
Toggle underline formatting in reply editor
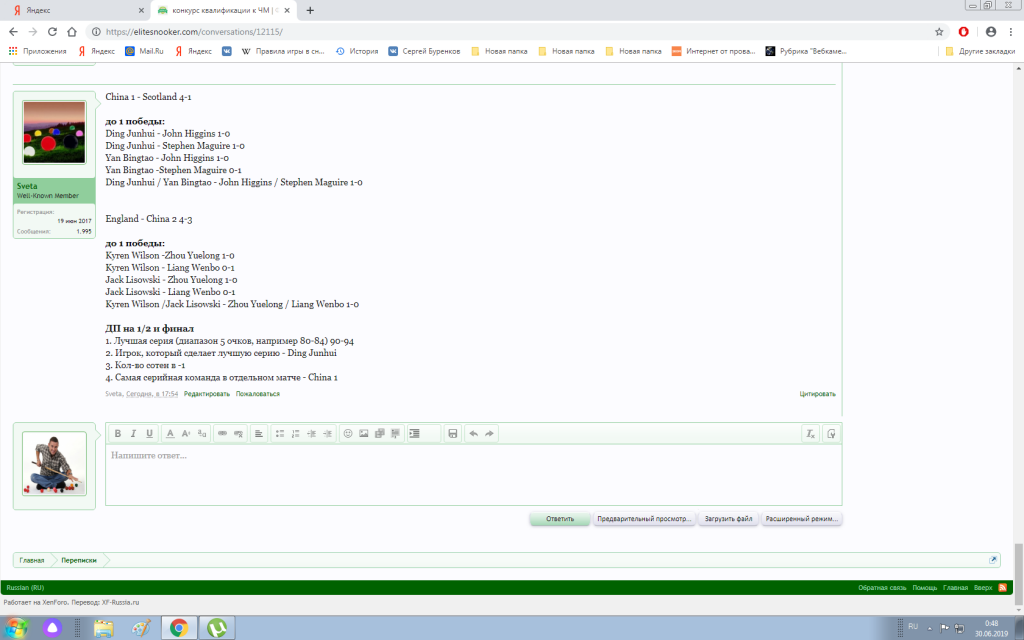[149, 433]
